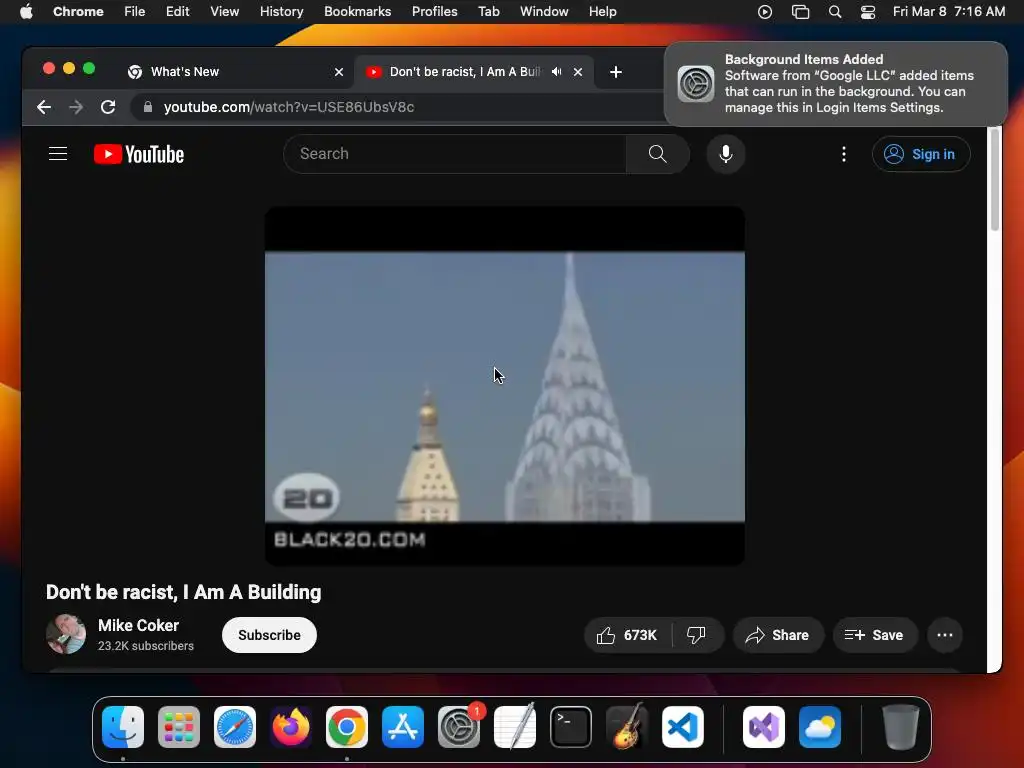Launch Firefox from the Dock
Viewport: 1024px width, 768px height.
(291, 727)
